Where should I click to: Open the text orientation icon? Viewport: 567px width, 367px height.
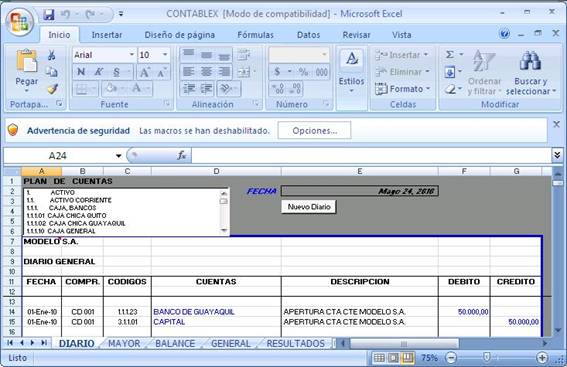pyautogui.click(x=227, y=89)
